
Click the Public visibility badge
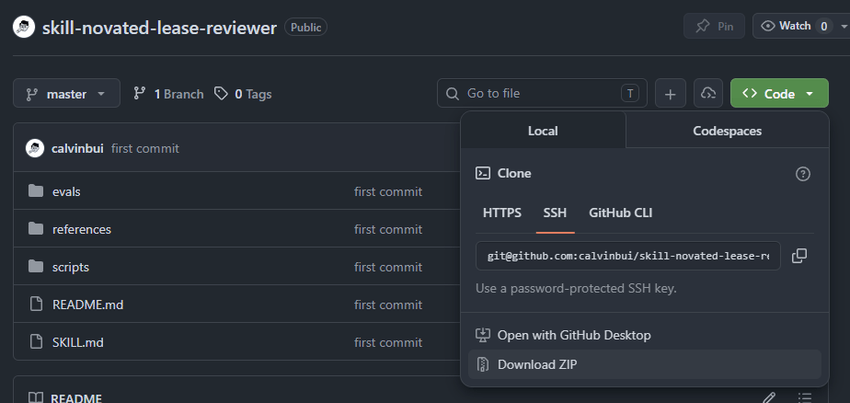[x=306, y=27]
